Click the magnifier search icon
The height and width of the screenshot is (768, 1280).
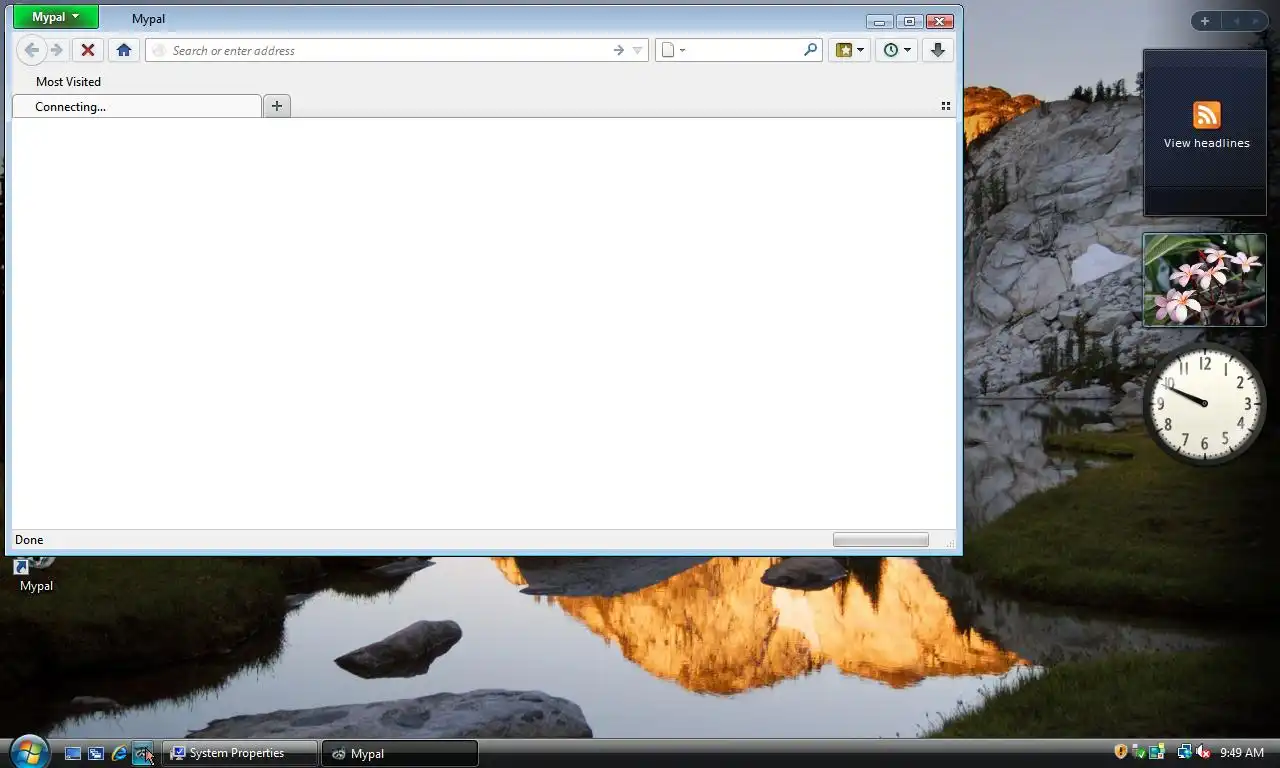pyautogui.click(x=810, y=50)
